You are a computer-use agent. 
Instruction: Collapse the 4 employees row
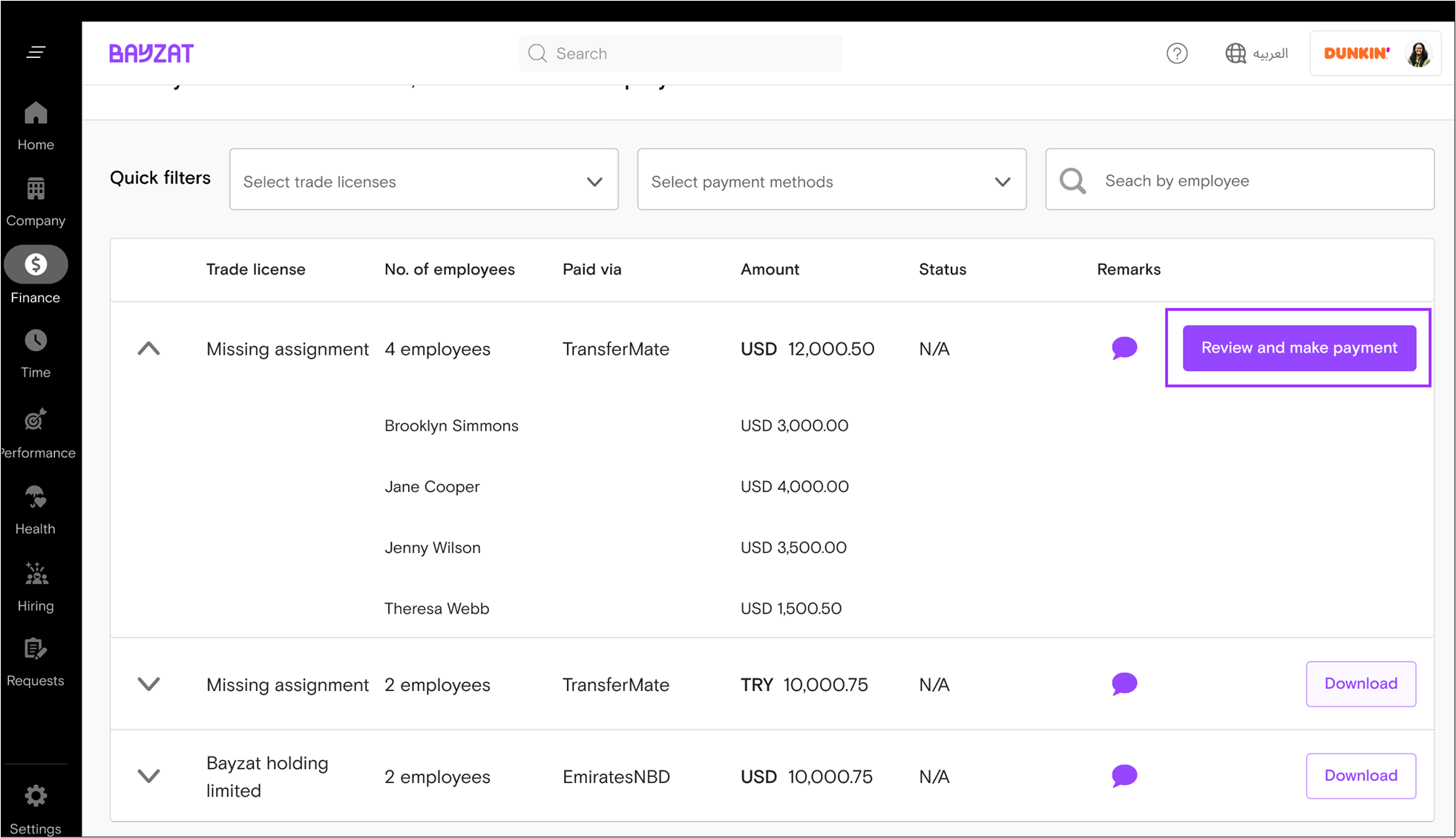coord(149,349)
